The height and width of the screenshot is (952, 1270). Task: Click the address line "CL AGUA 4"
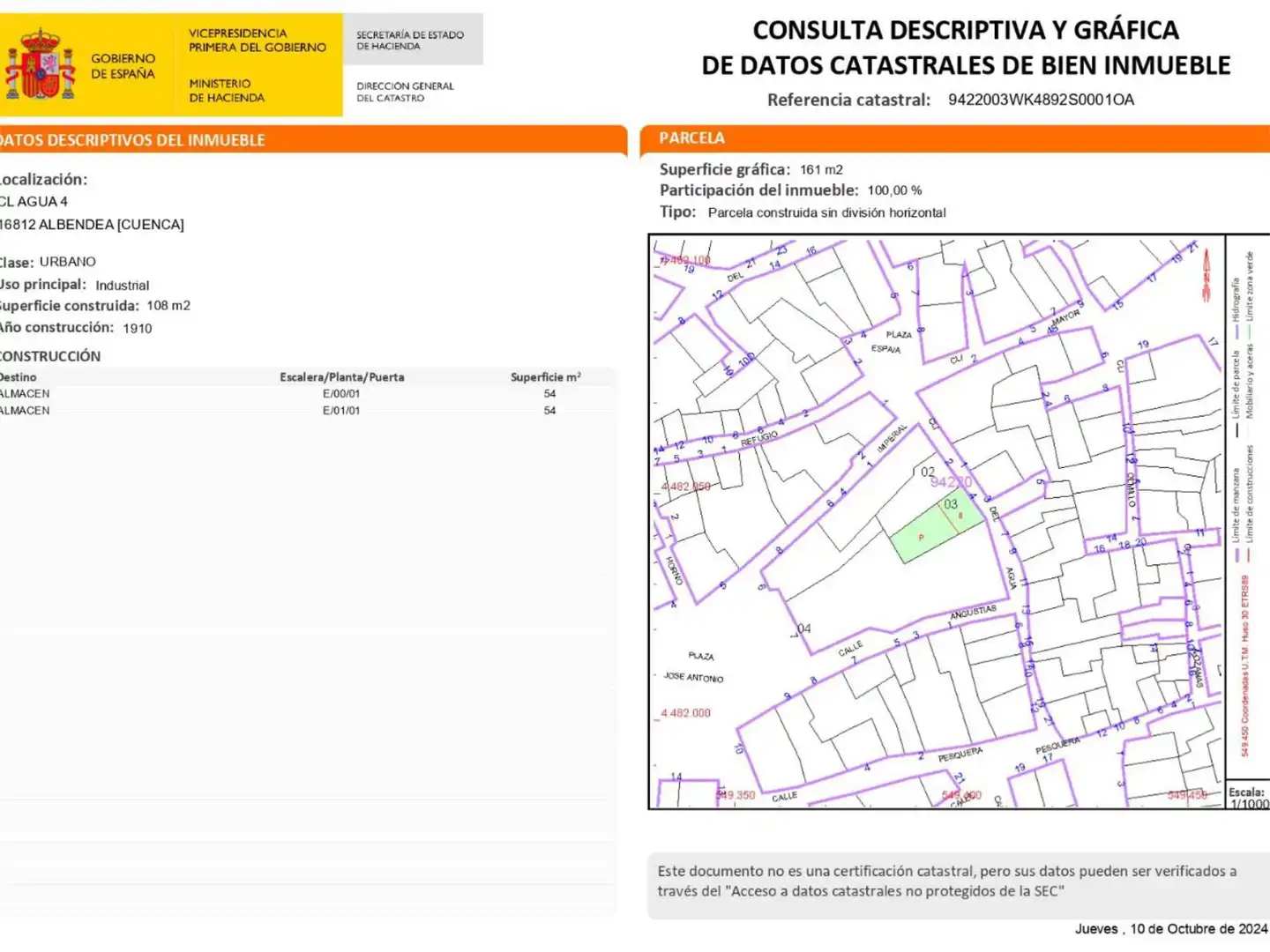pyautogui.click(x=34, y=202)
